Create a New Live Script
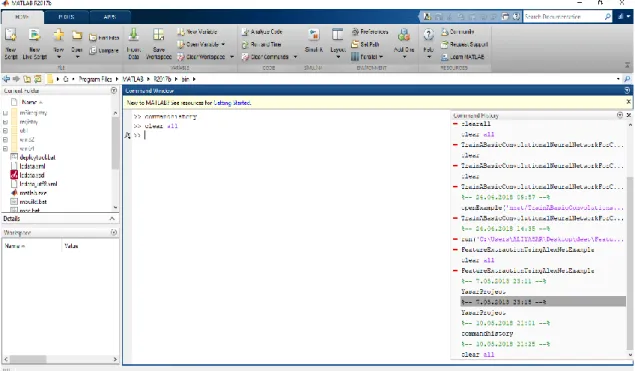Viewport: 635px width, 371px height. (34, 44)
